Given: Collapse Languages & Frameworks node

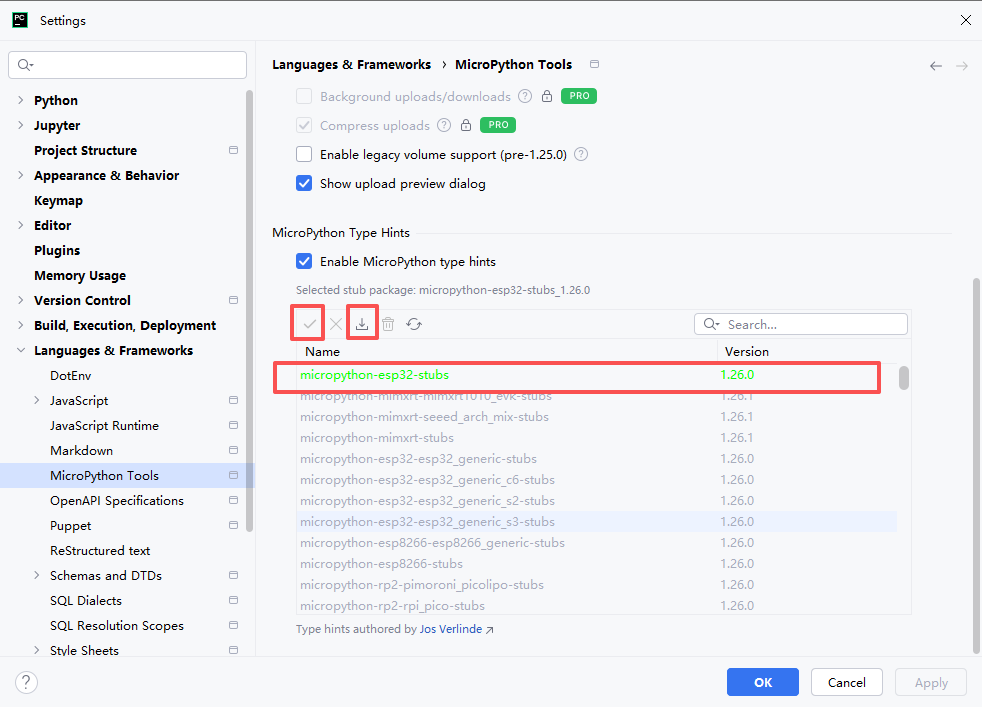Looking at the screenshot, I should (x=21, y=350).
